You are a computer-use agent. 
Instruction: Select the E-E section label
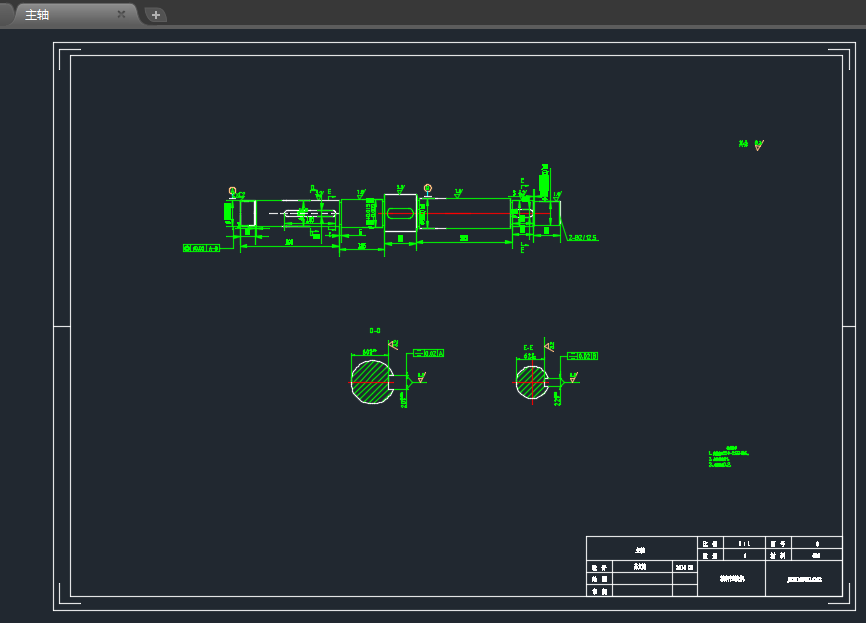pyautogui.click(x=529, y=347)
